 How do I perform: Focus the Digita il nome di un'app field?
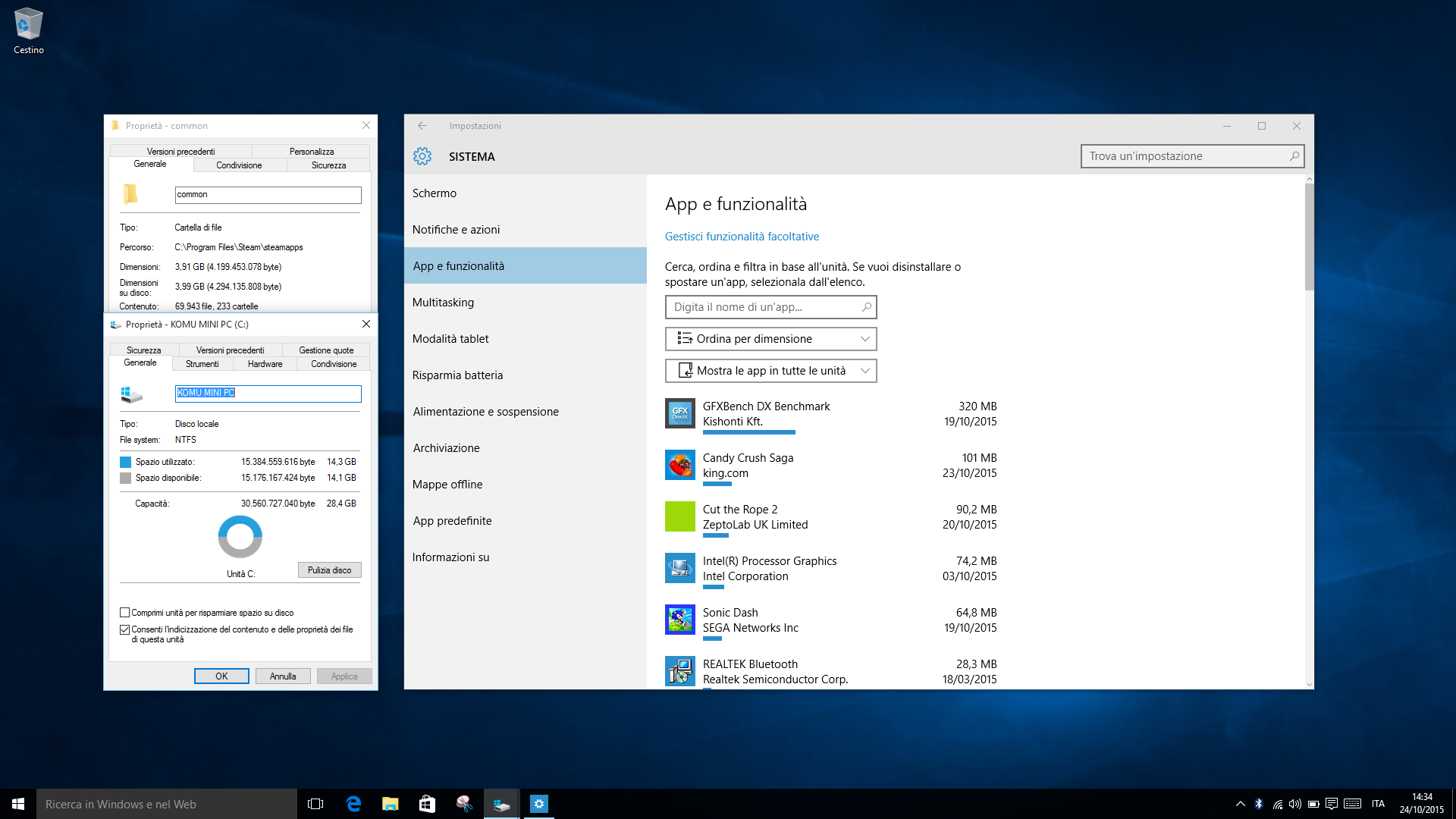(770, 307)
